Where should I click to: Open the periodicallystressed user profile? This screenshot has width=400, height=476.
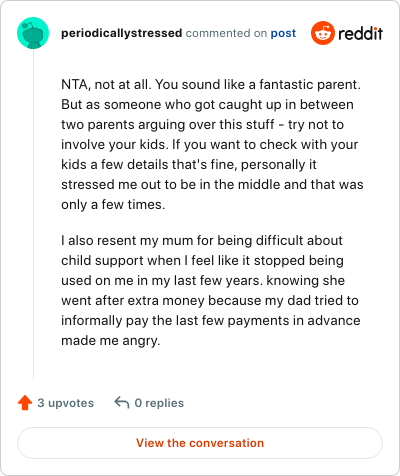tap(122, 33)
